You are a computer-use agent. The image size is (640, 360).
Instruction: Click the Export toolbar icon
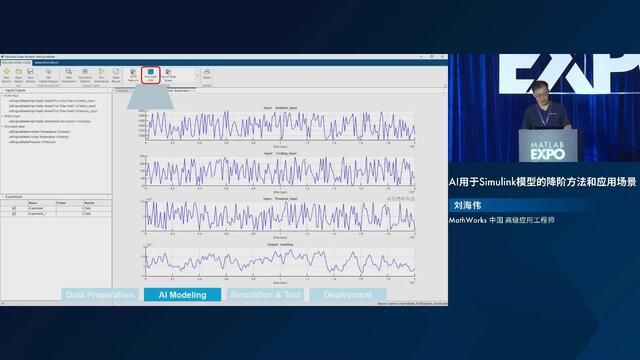[207, 74]
